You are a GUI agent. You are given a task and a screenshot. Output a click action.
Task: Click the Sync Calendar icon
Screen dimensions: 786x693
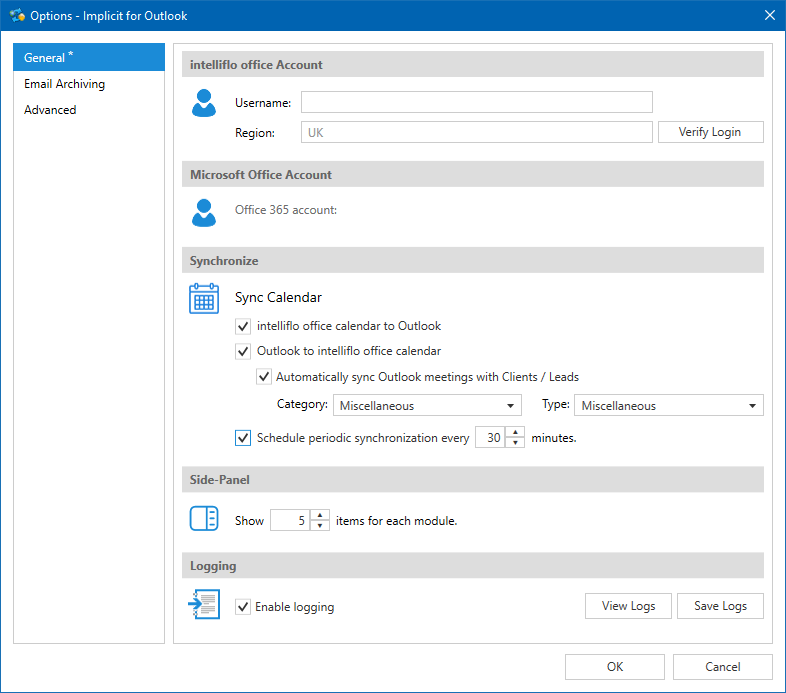click(x=204, y=299)
